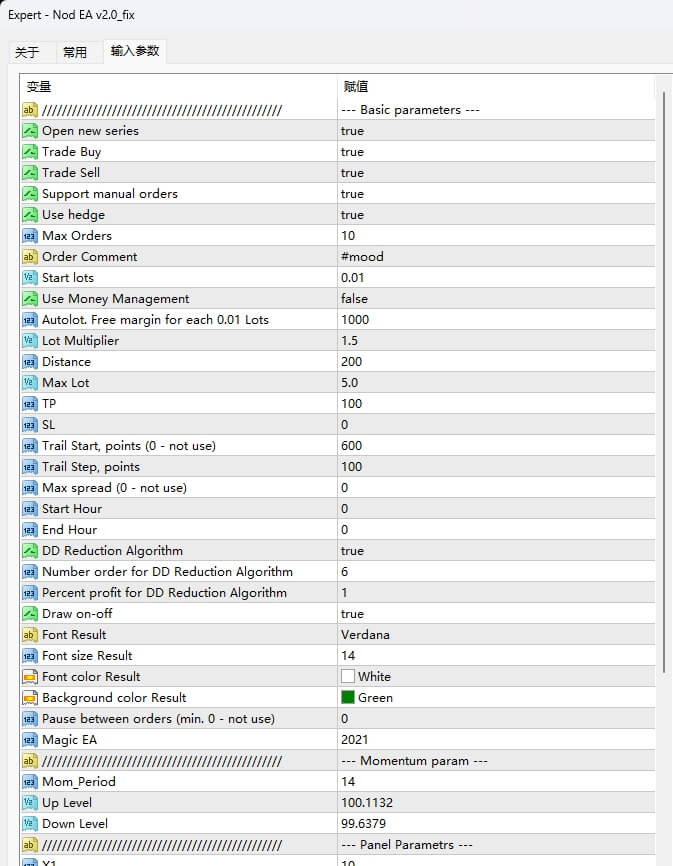Toggle Use Money Management false value
673x866 pixels.
click(354, 299)
